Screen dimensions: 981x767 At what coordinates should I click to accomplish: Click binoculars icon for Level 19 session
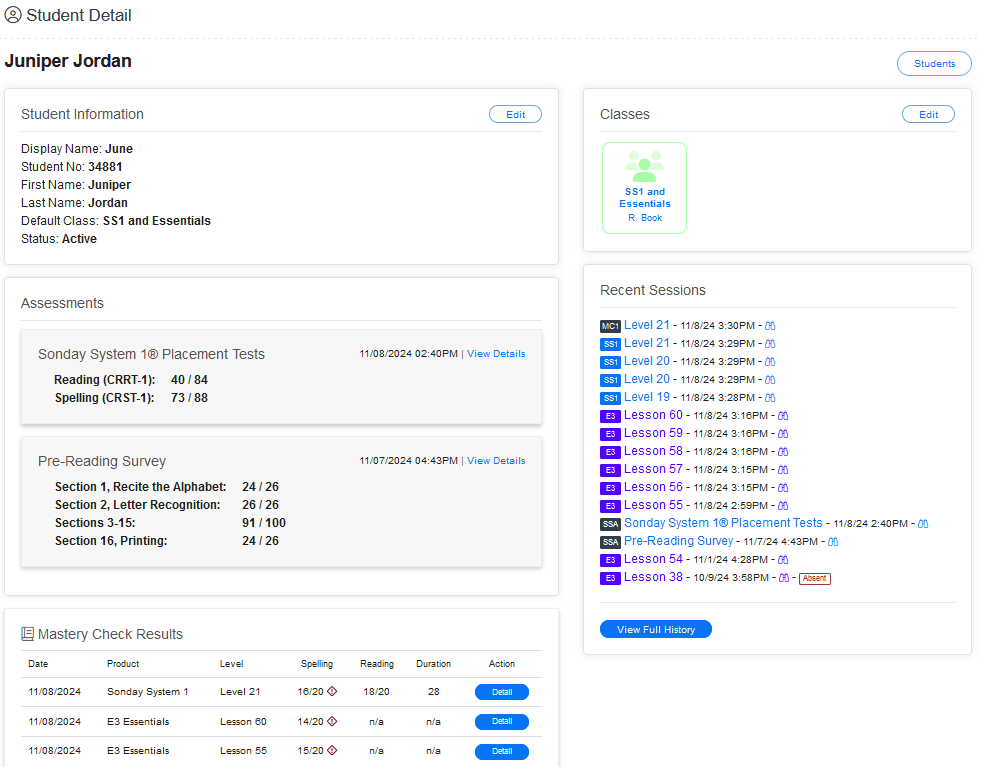coord(770,398)
